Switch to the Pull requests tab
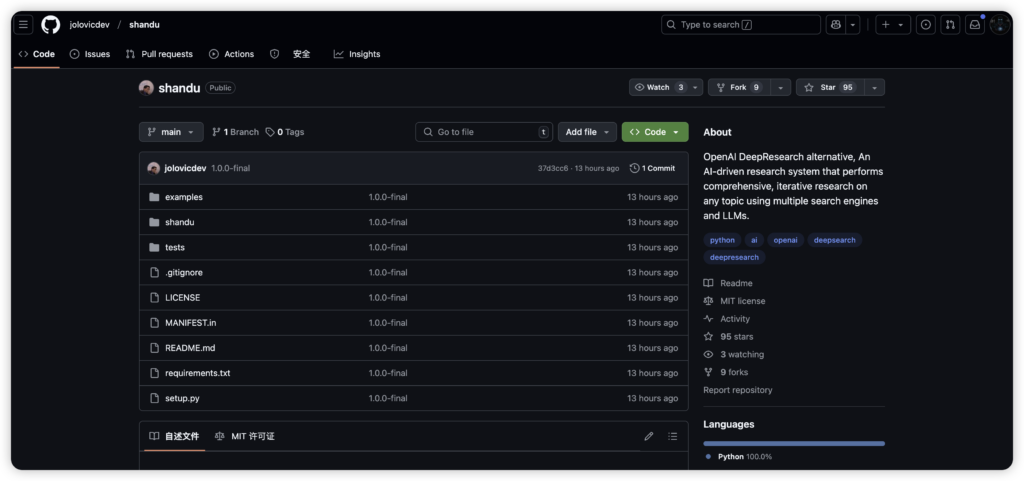This screenshot has height=481, width=1024. point(159,54)
